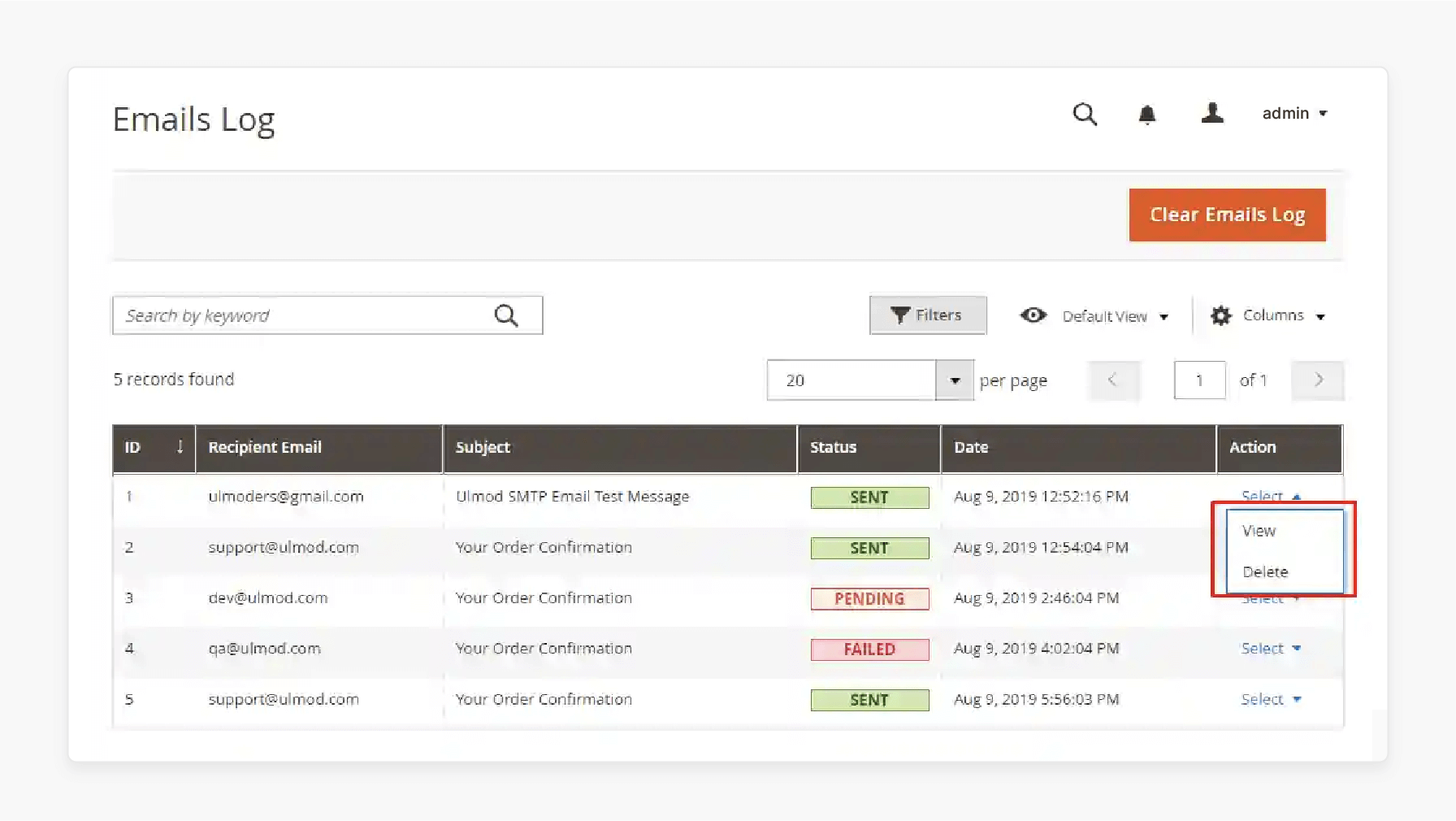Click the Columns label
The width and height of the screenshot is (1456, 821).
click(1273, 315)
